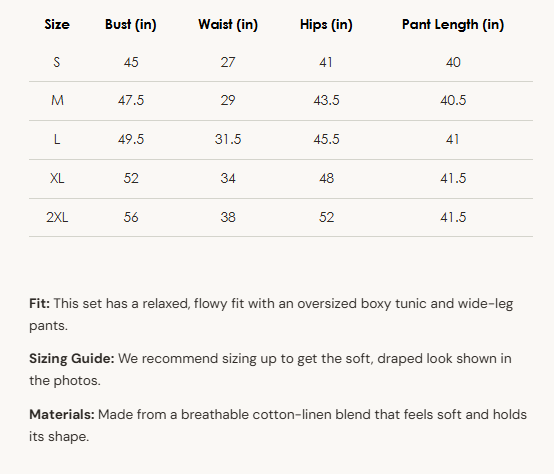Image resolution: width=554 pixels, height=474 pixels.
Task: Select the M size row label
Action: tap(57, 101)
